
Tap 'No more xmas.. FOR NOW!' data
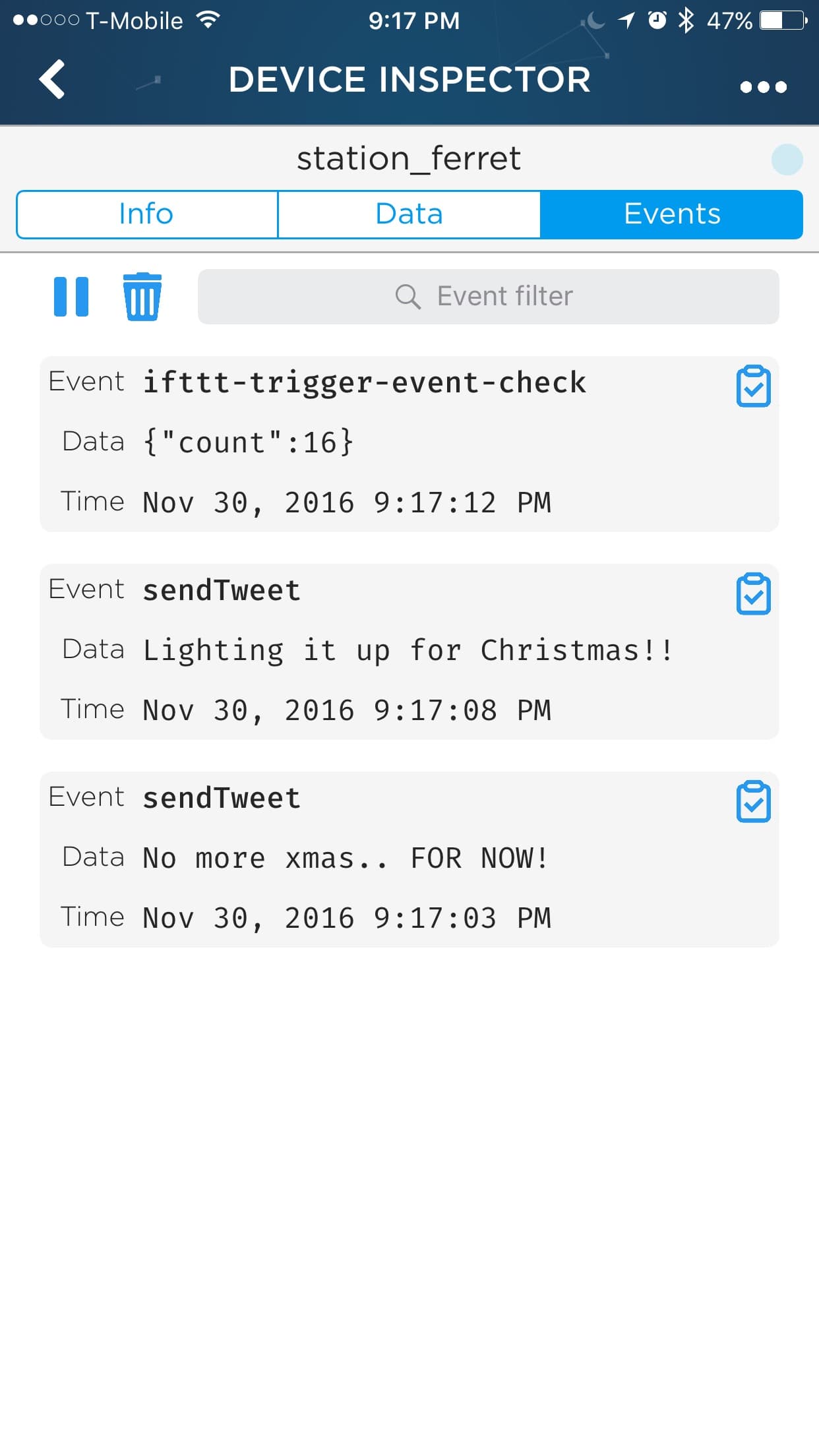(x=345, y=858)
